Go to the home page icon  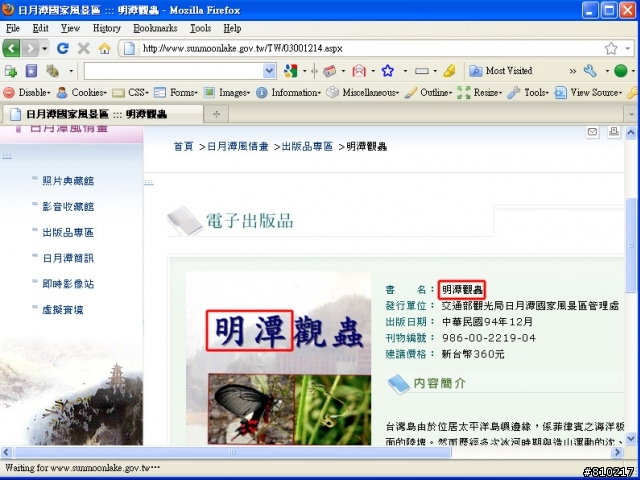104,49
